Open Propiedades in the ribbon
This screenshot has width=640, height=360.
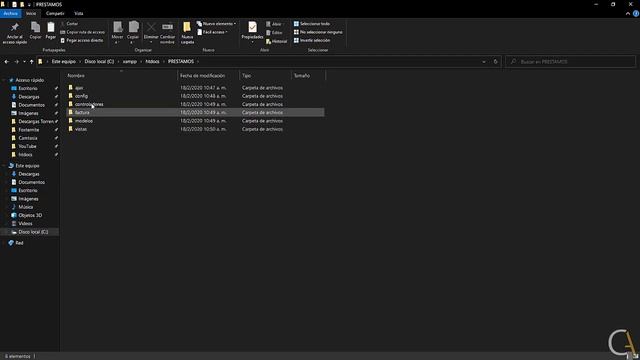252,33
